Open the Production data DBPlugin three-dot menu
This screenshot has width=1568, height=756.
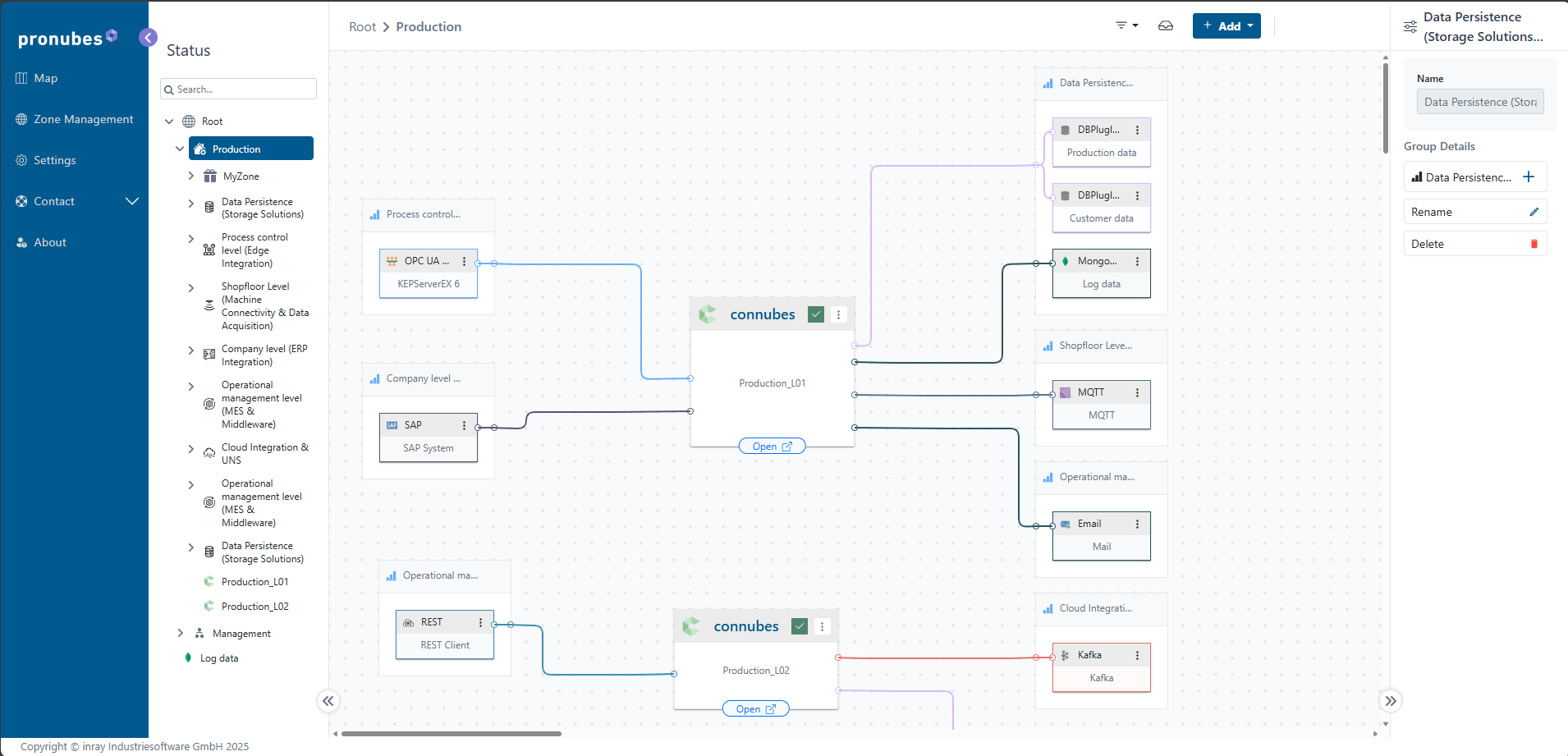coord(1138,130)
